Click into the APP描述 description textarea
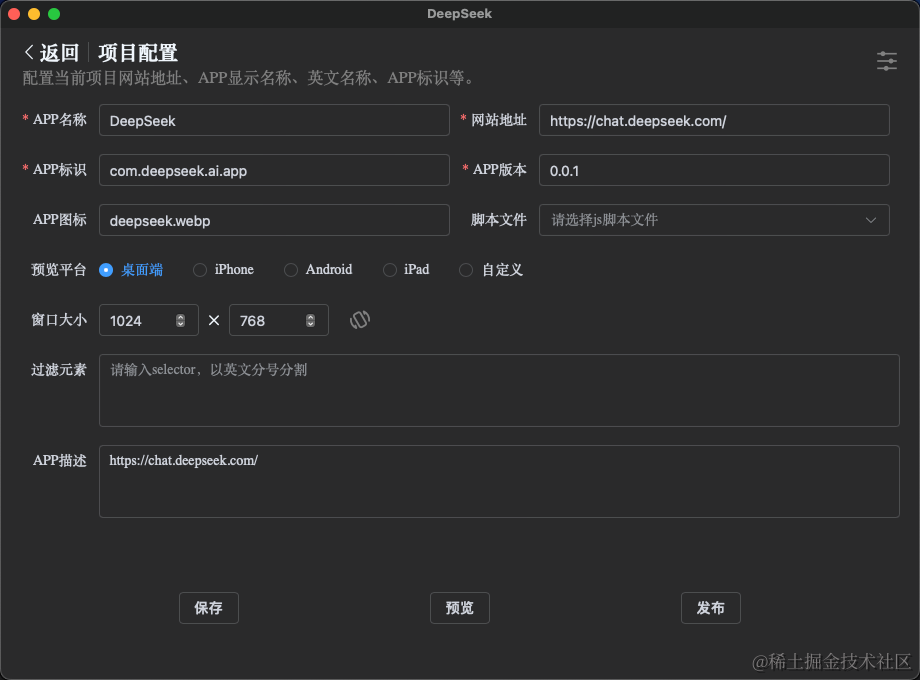 [x=499, y=481]
